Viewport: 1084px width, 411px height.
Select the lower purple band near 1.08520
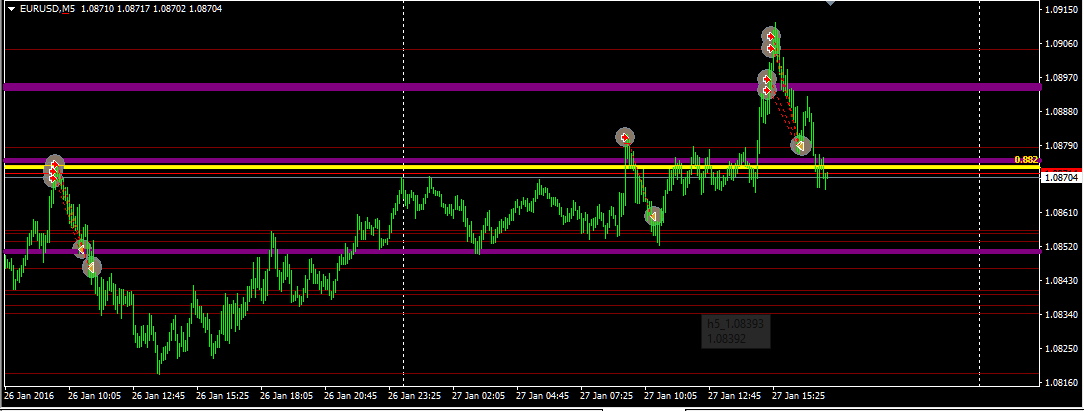coord(522,251)
